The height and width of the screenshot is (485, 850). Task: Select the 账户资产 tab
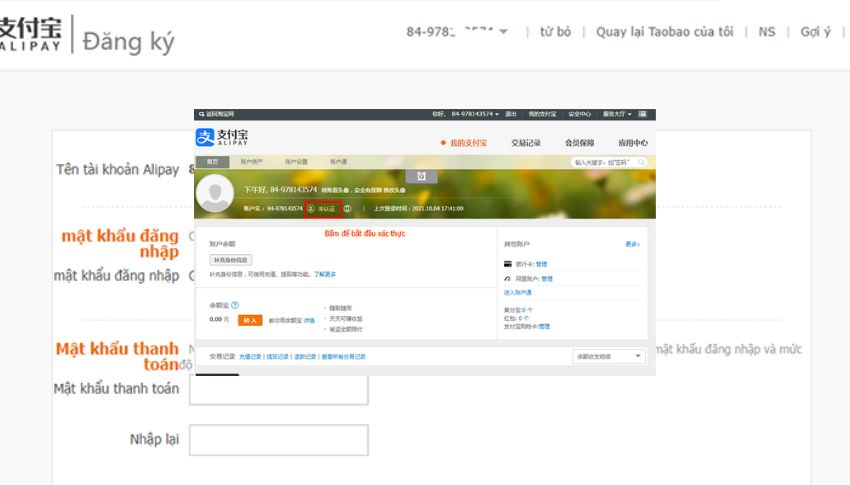click(x=252, y=161)
